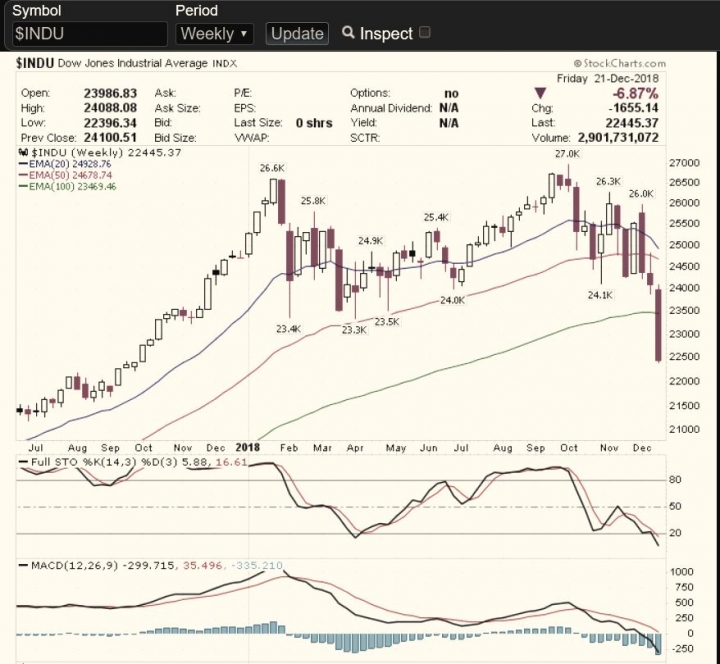Click the 21000 price axis label
Screen dimensions: 720x664
(684, 429)
